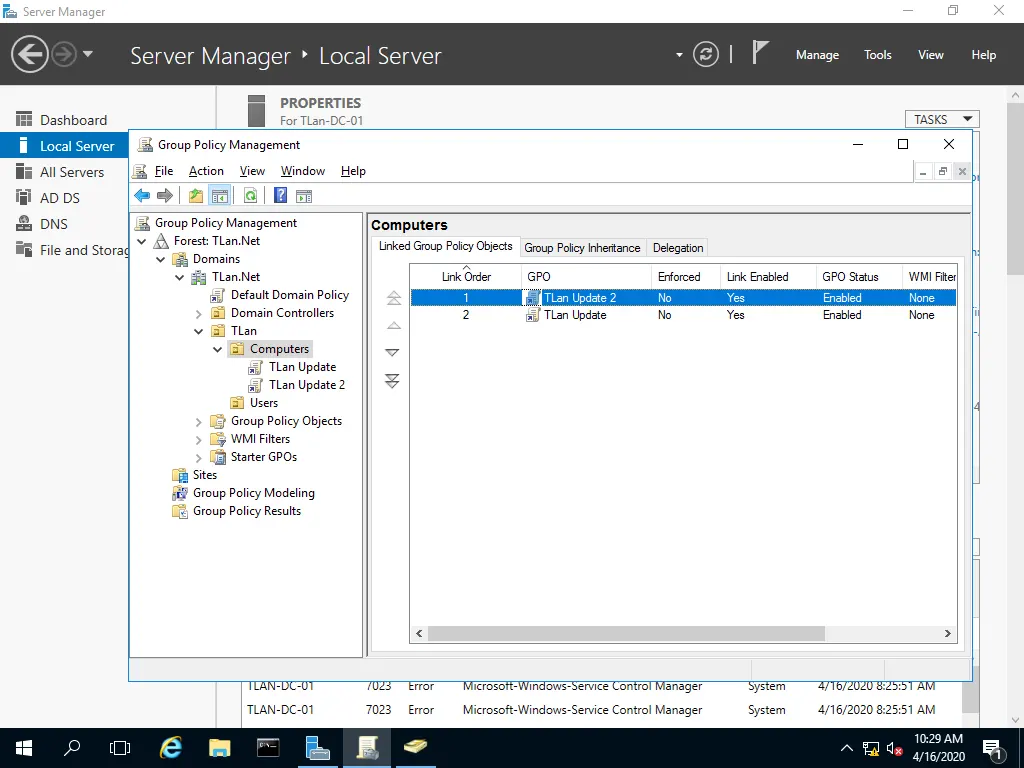Click Server Manager back navigation arrow
The image size is (1024, 768).
pos(29,54)
